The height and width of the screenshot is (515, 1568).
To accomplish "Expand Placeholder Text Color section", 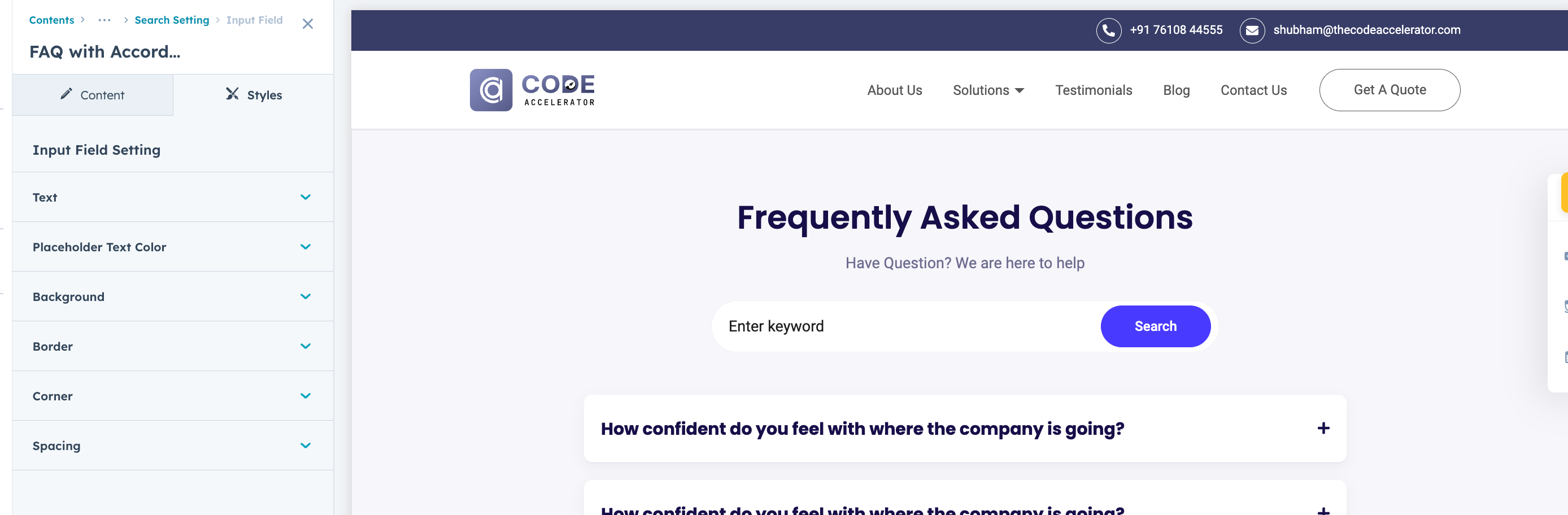I will click(x=306, y=247).
